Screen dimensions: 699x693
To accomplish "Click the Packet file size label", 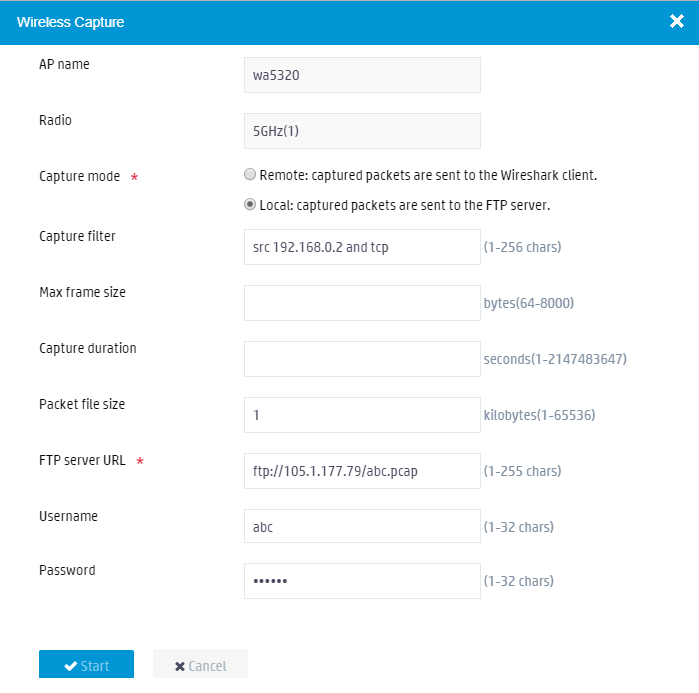I will coord(82,404).
